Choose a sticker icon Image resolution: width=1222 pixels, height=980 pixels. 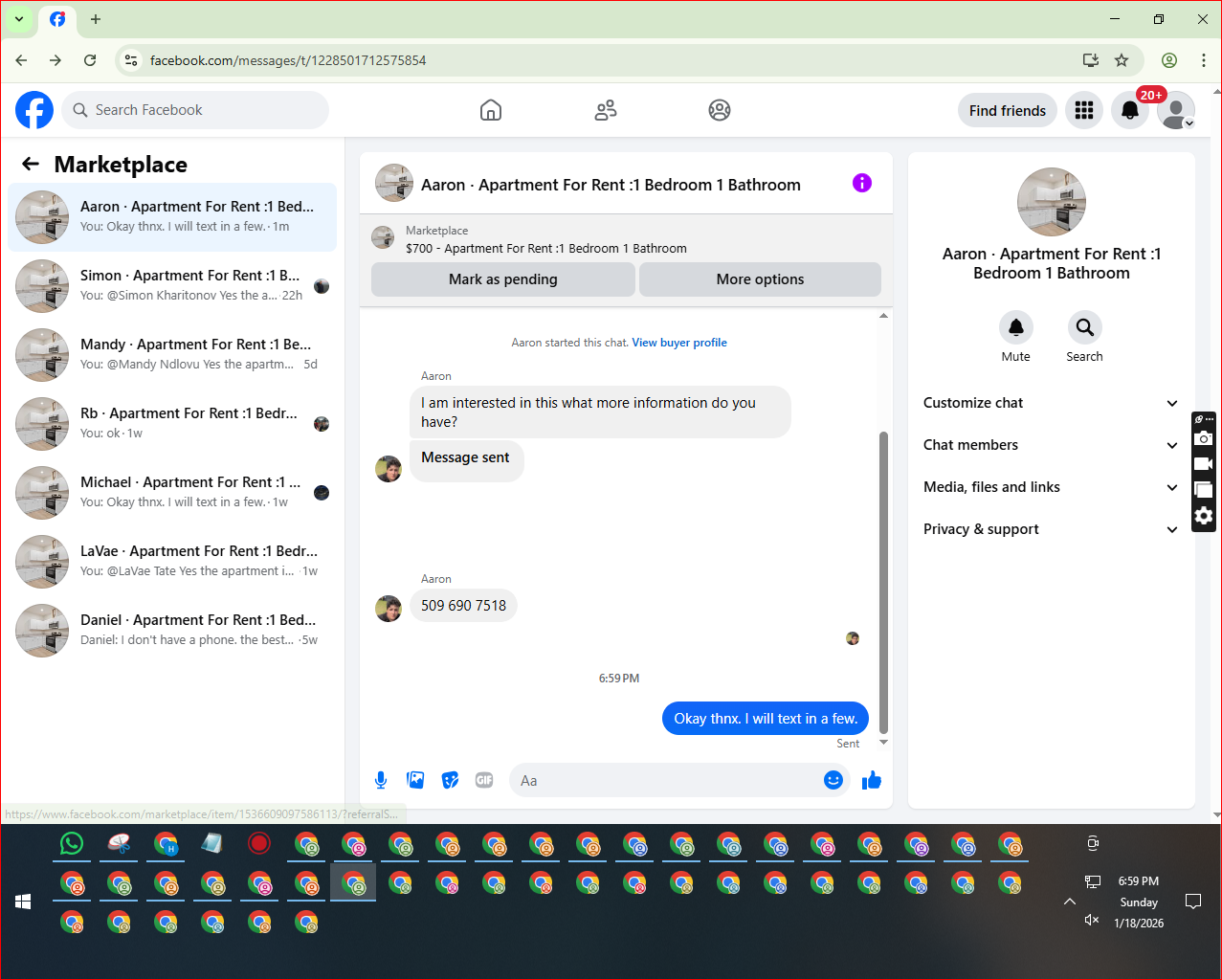(x=450, y=780)
